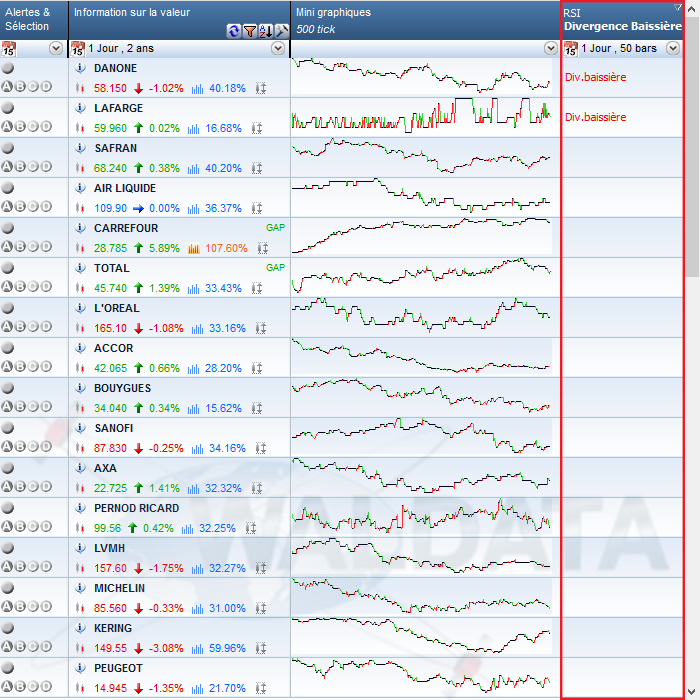
Task: Open info icon for AIR LIQUIDE
Action: (80, 188)
